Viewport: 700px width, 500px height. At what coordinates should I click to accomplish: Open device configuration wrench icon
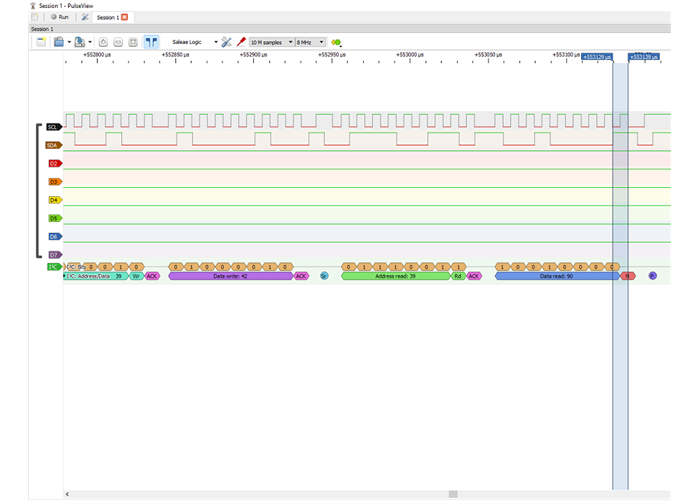tap(227, 43)
